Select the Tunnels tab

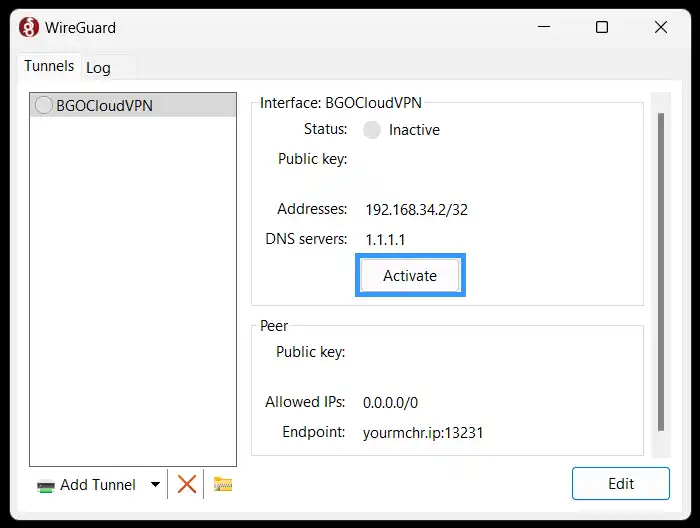pos(49,66)
